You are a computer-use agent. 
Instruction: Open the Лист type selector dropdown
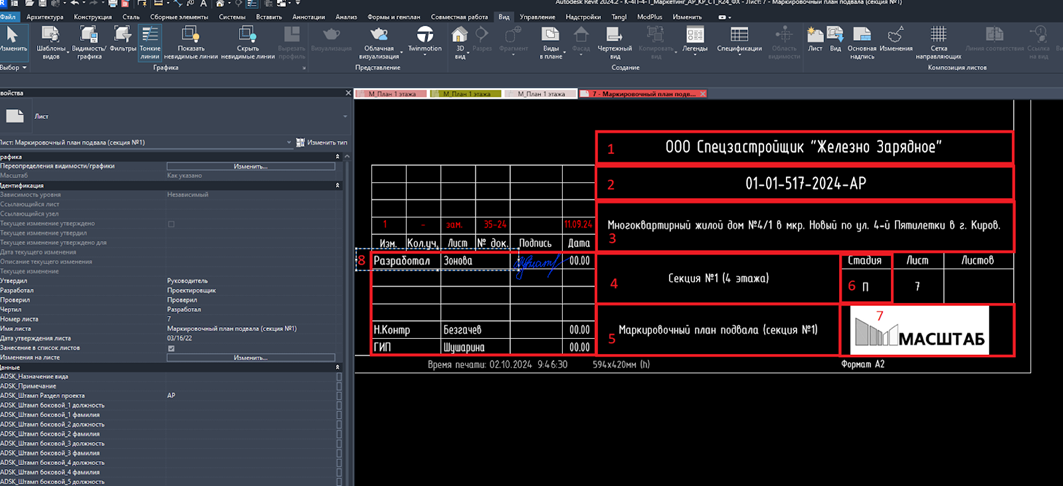click(x=345, y=117)
